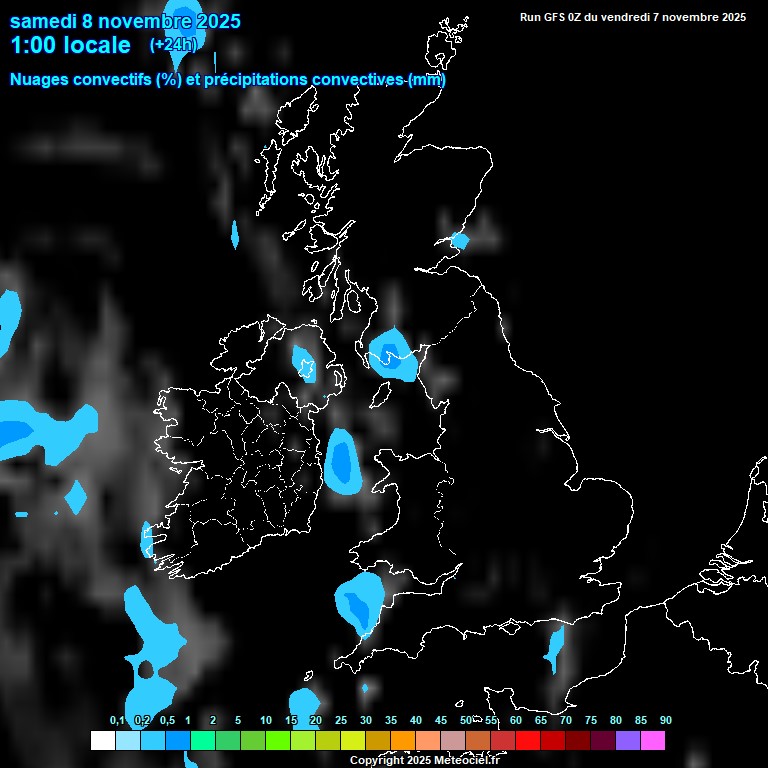Click the yellow legend swatch below 25

pos(353,741)
